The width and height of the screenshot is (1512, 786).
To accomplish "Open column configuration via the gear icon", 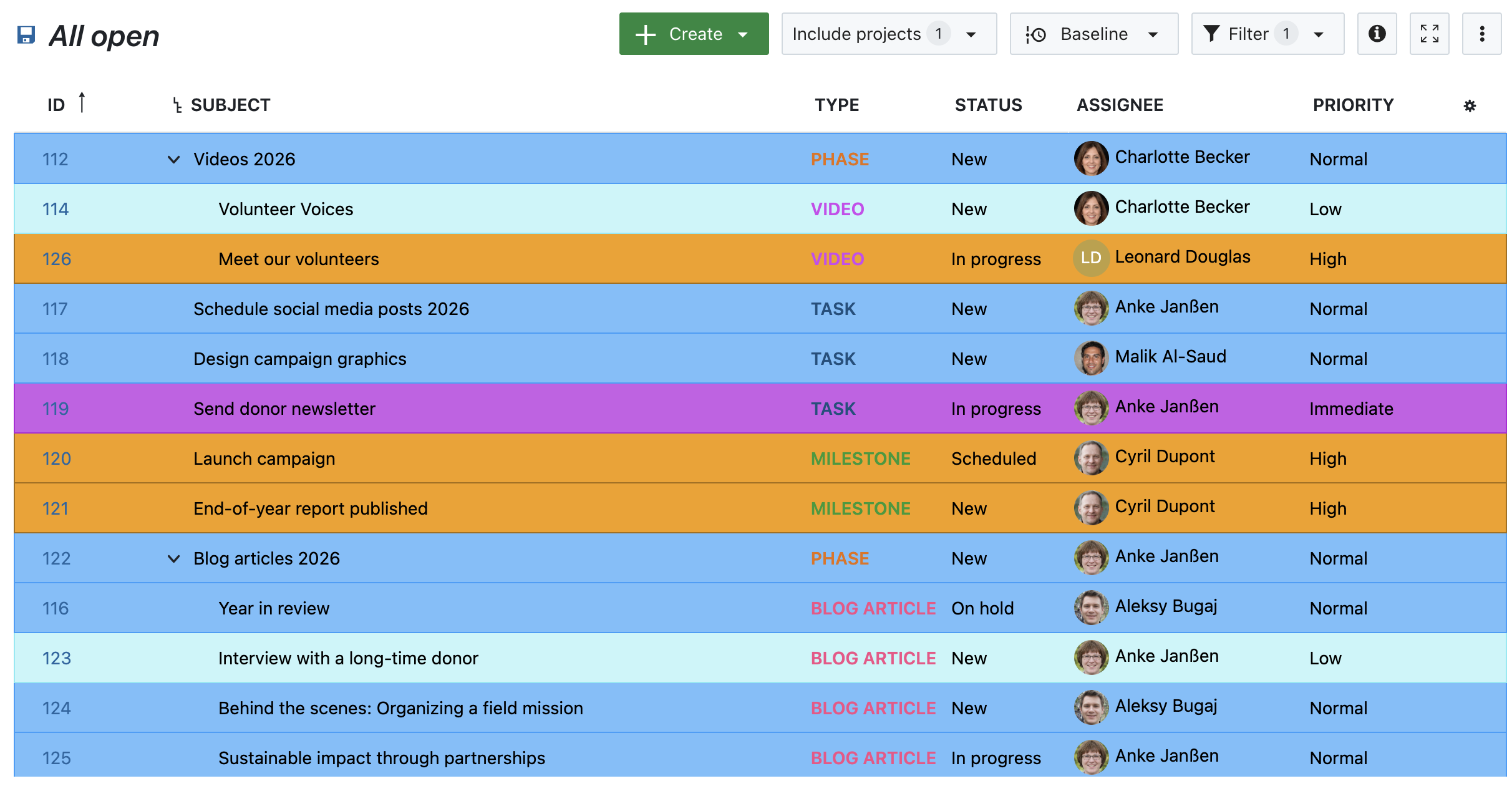I will click(x=1471, y=105).
